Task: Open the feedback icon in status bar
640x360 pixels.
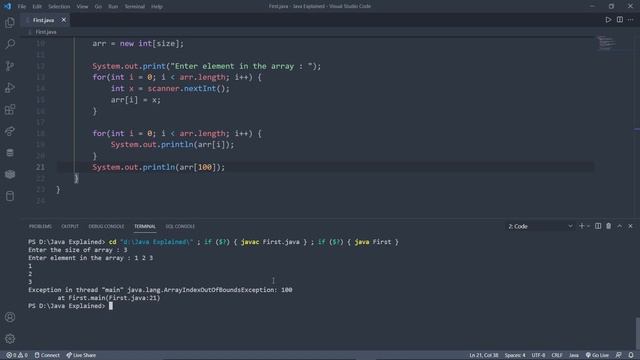Action: click(x=619, y=355)
